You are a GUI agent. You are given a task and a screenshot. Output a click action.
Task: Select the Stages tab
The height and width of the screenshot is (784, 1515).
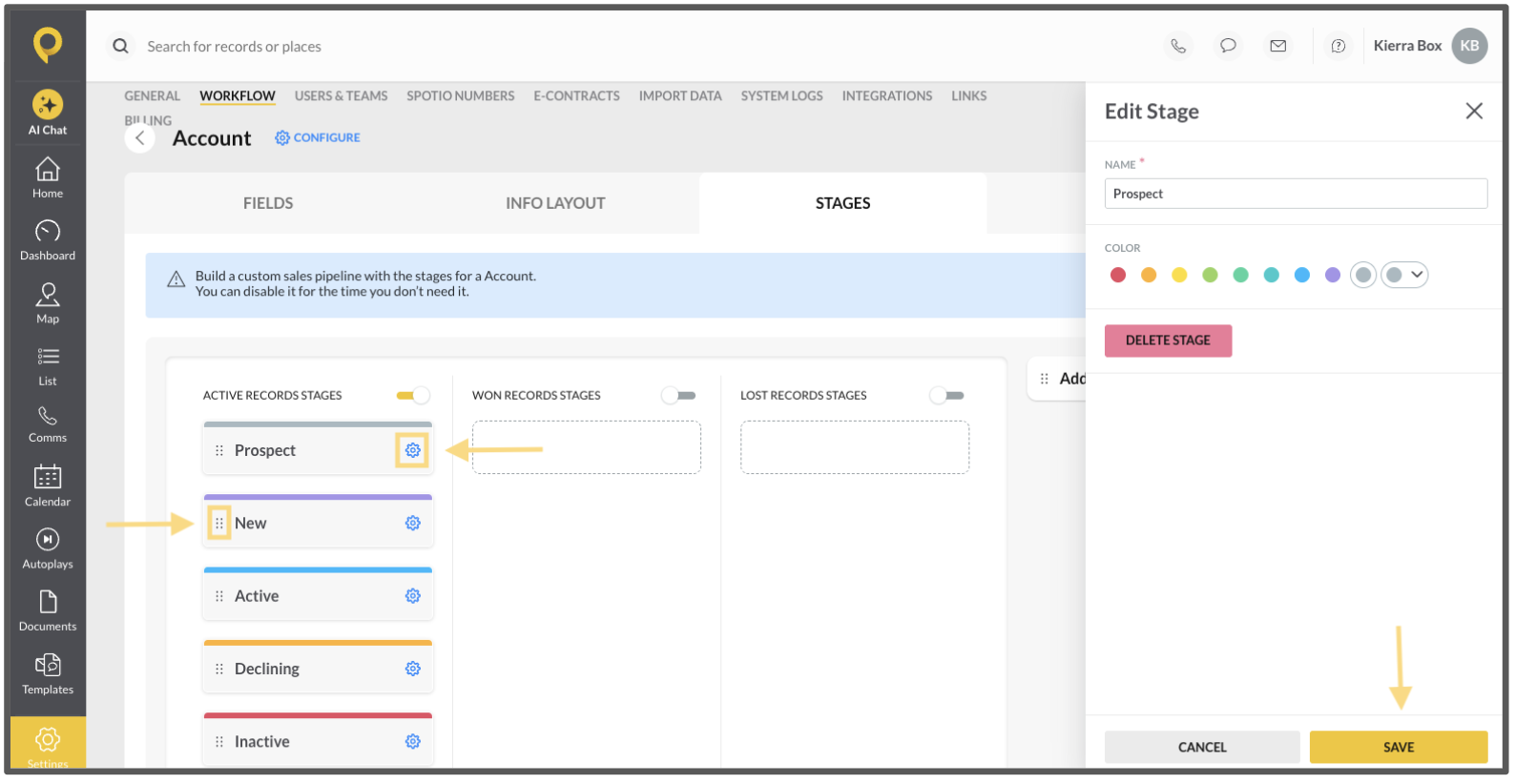[843, 204]
